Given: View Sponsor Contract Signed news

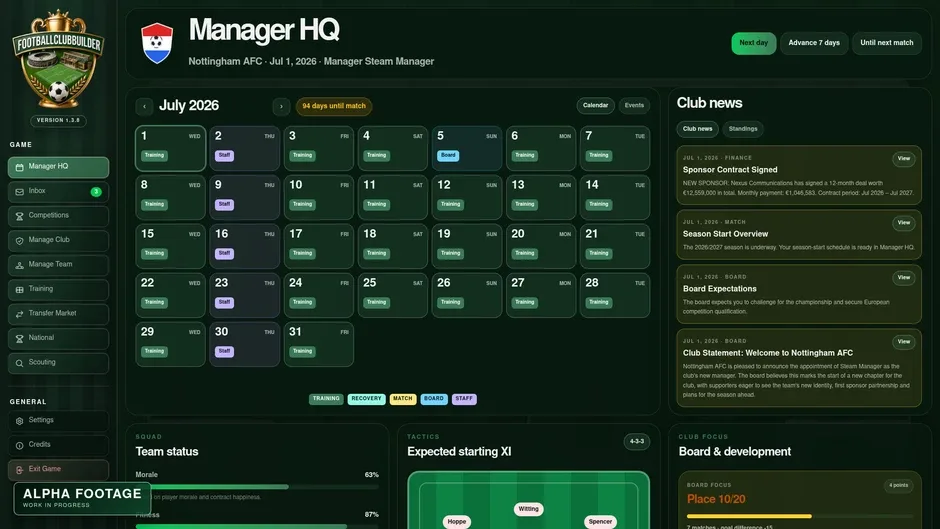Looking at the screenshot, I should click(903, 159).
